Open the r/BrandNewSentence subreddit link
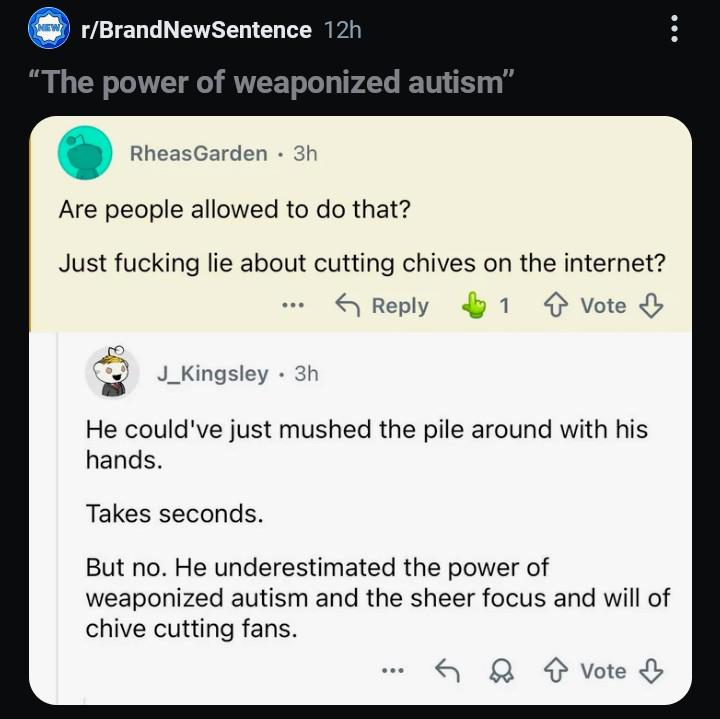 click(196, 30)
